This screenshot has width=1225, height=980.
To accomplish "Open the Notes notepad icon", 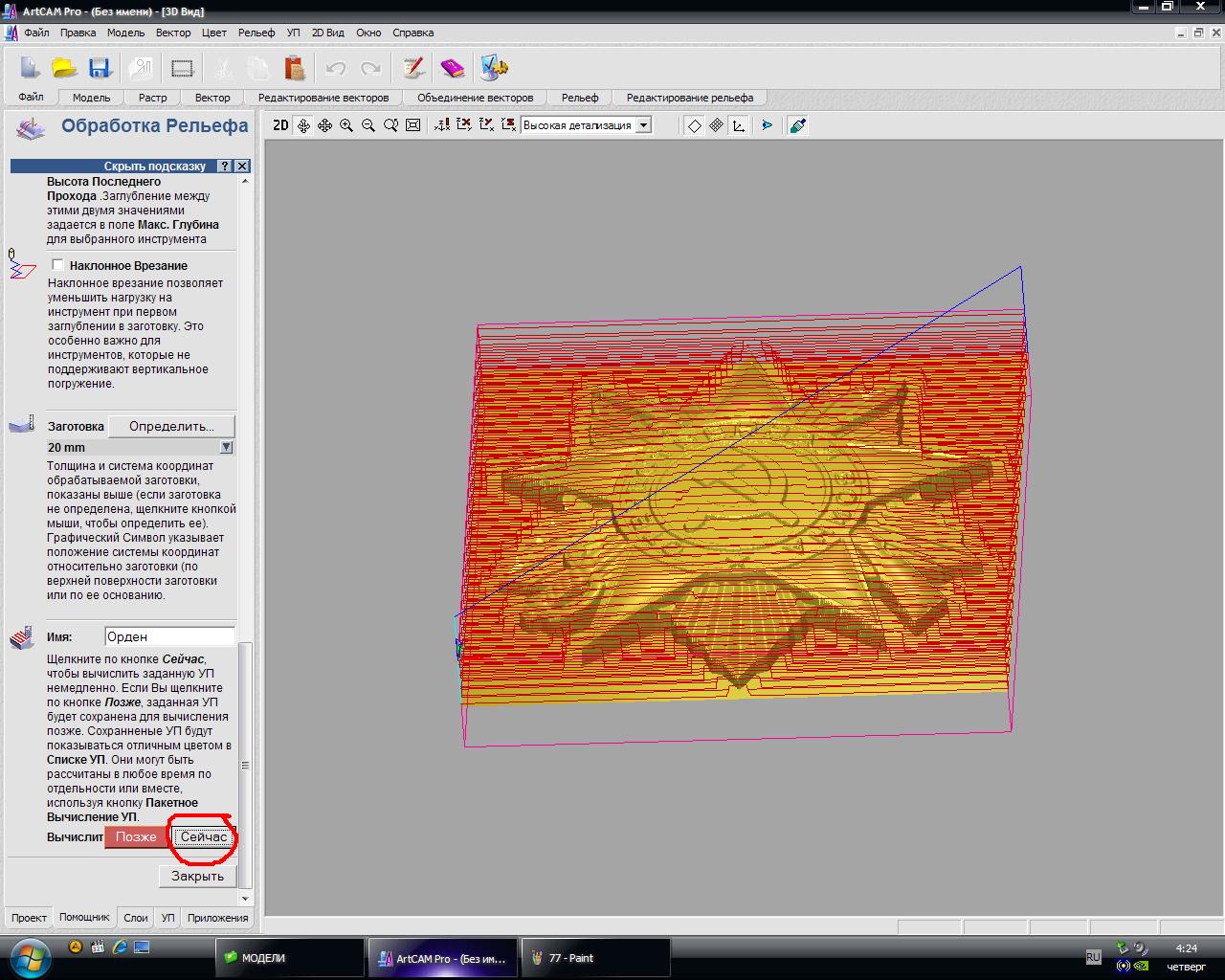I will coord(413,68).
